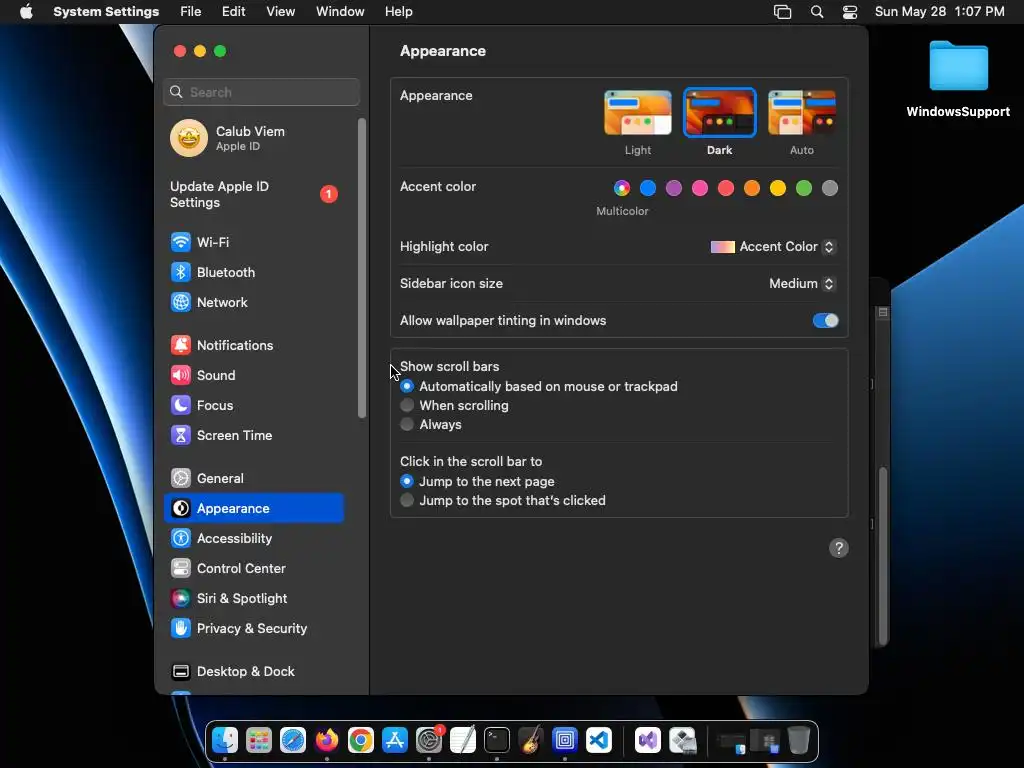Screen dimensions: 1024x768
Task: Choose Jump to the next page
Action: [407, 481]
